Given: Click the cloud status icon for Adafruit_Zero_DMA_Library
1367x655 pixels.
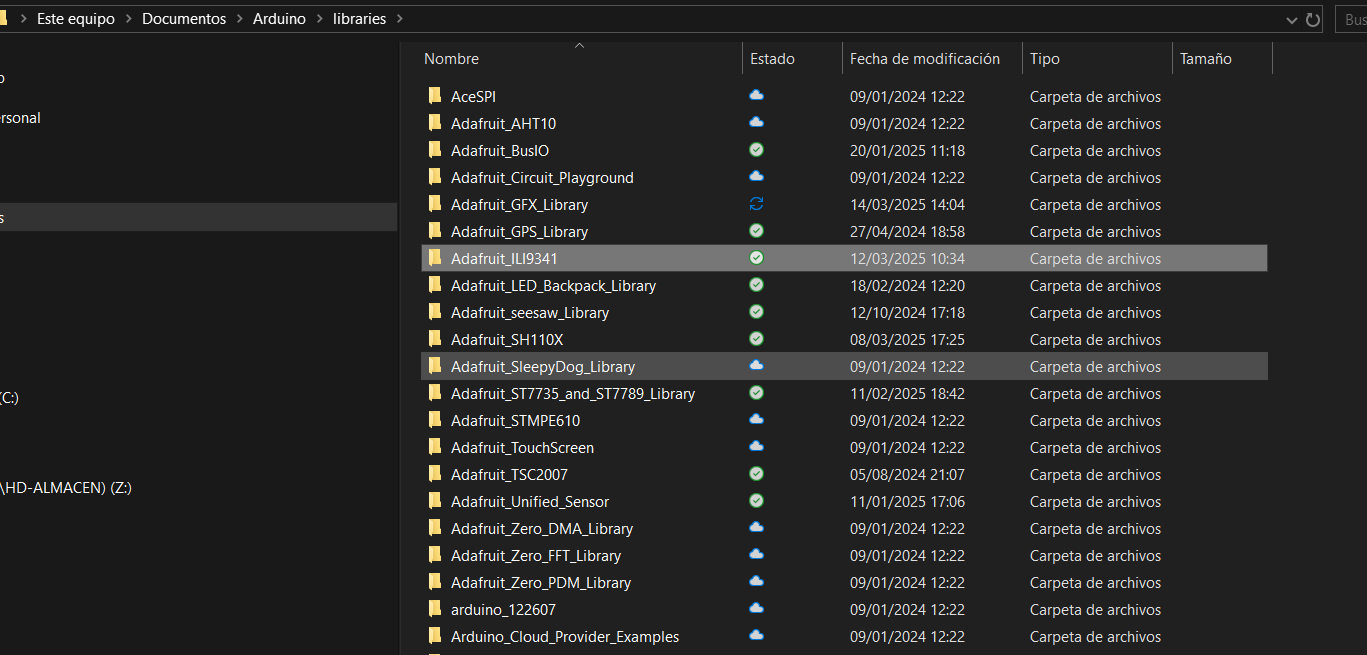Looking at the screenshot, I should [x=757, y=527].
